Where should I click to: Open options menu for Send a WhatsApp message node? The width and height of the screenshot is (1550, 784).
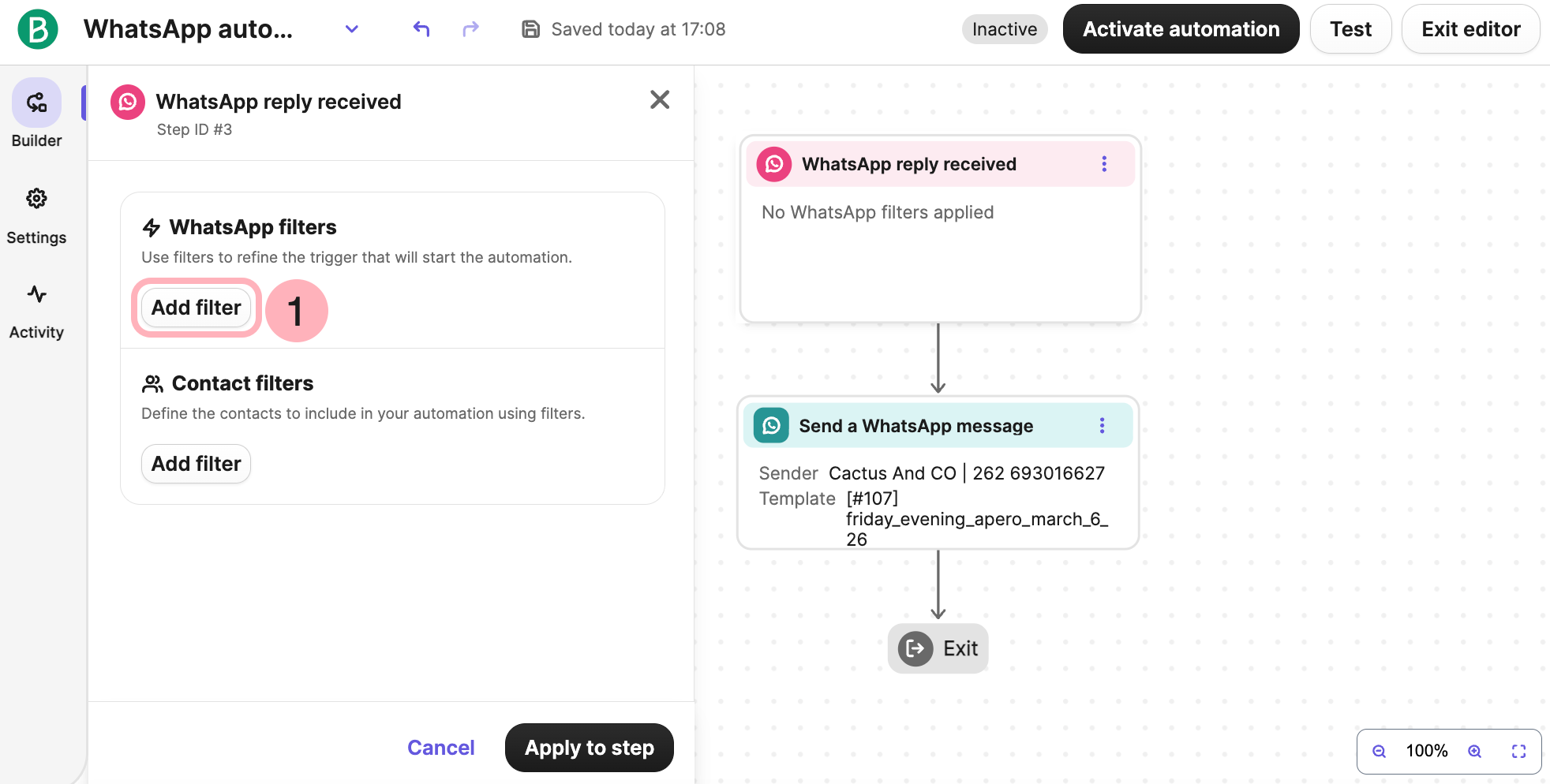(1102, 426)
